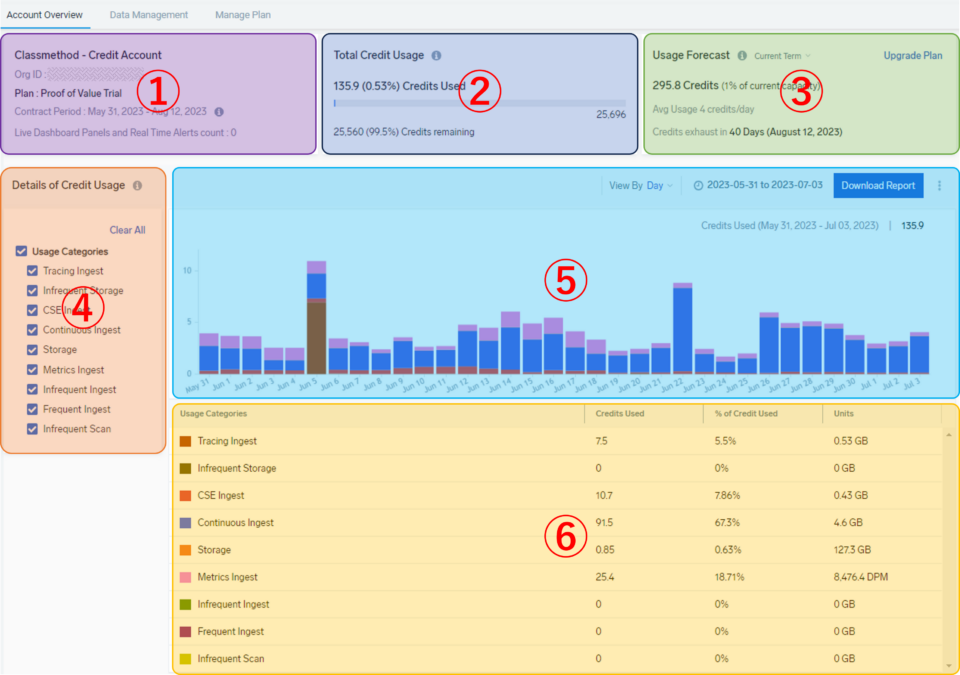Click the Continuous Ingest color swatch in table
The height and width of the screenshot is (675, 960).
pyautogui.click(x=185, y=523)
